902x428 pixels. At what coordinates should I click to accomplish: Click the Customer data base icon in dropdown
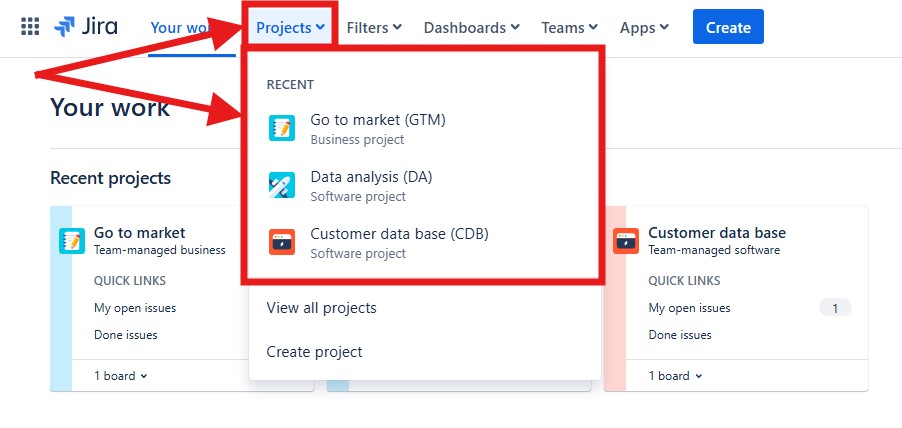(x=282, y=242)
